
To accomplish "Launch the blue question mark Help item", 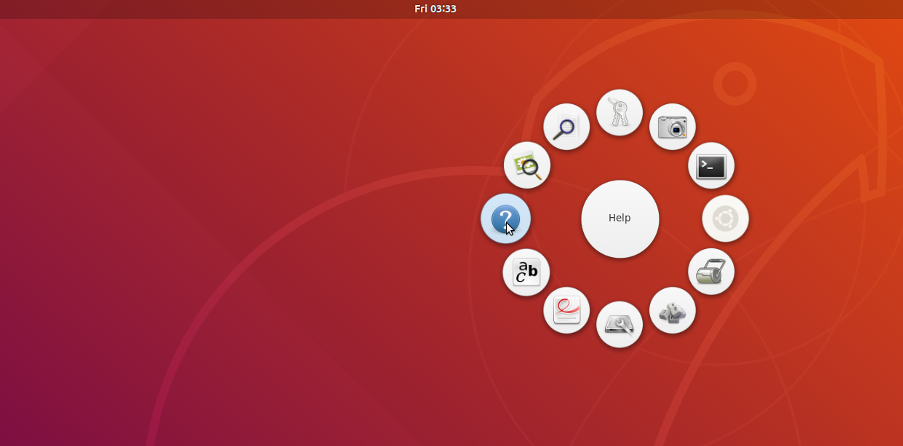I will [x=506, y=219].
